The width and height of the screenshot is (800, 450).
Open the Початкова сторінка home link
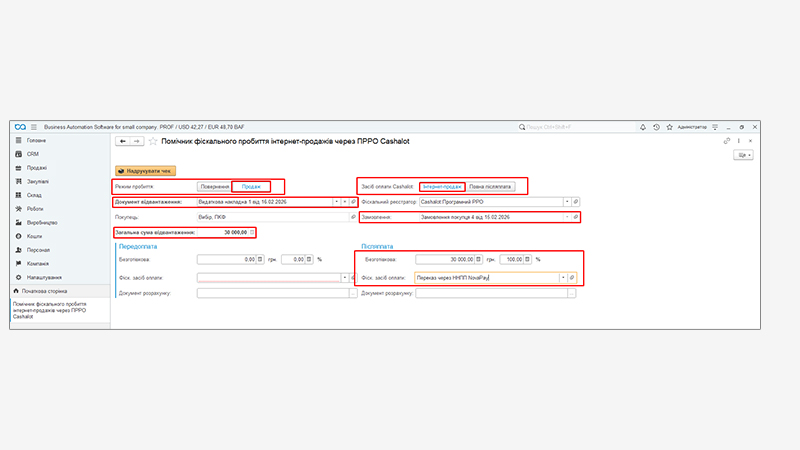(x=45, y=291)
